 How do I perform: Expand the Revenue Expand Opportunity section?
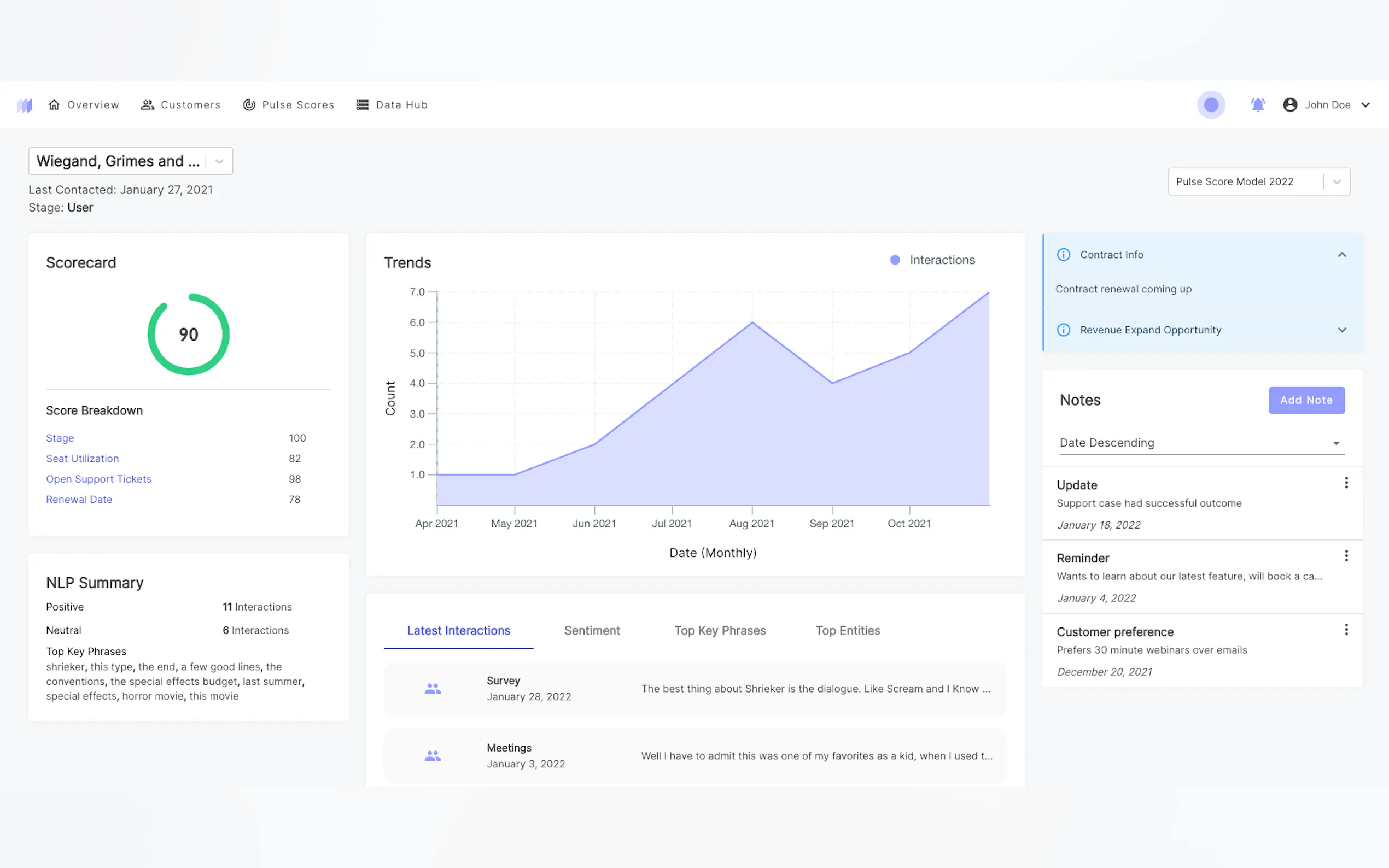(1342, 330)
